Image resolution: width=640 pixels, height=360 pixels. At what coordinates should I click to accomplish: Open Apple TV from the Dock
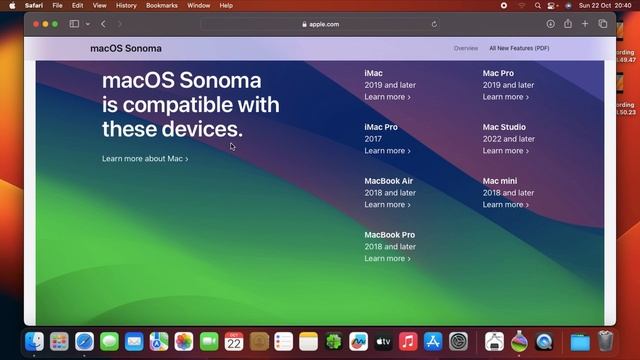point(383,341)
